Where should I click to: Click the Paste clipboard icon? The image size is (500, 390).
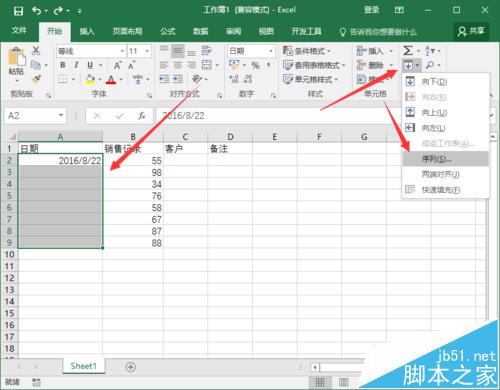(16, 57)
